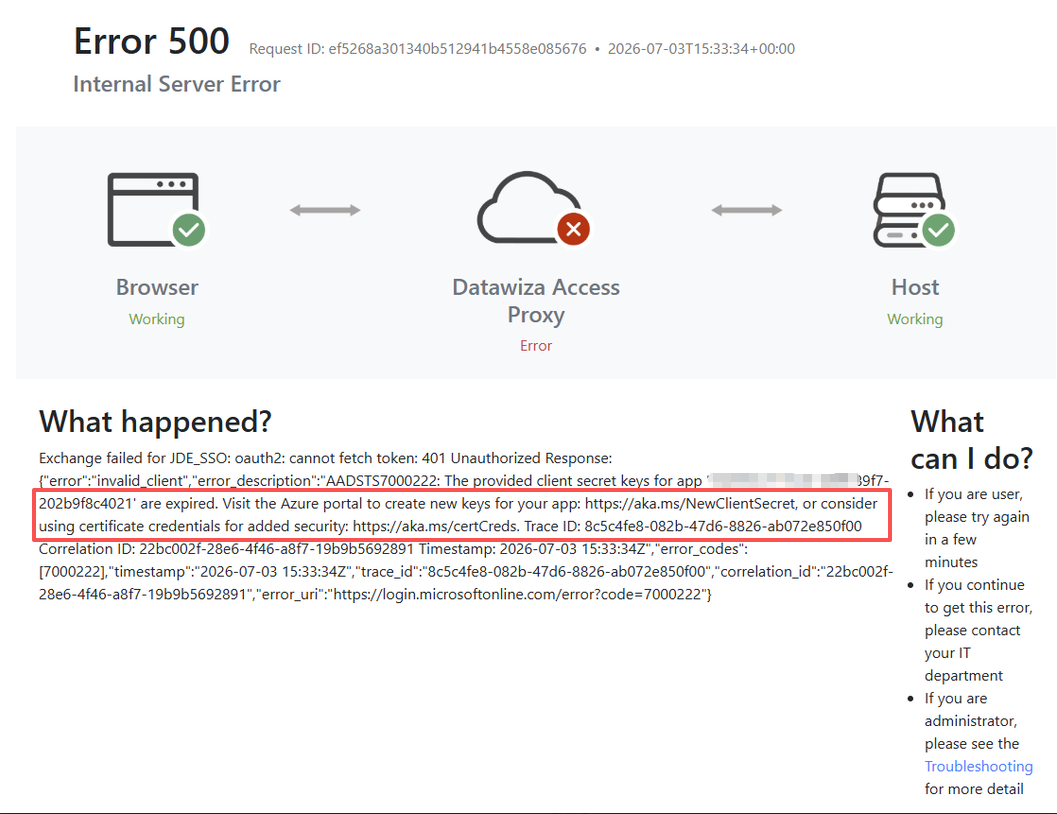Click the Trace ID value text

pos(723,526)
